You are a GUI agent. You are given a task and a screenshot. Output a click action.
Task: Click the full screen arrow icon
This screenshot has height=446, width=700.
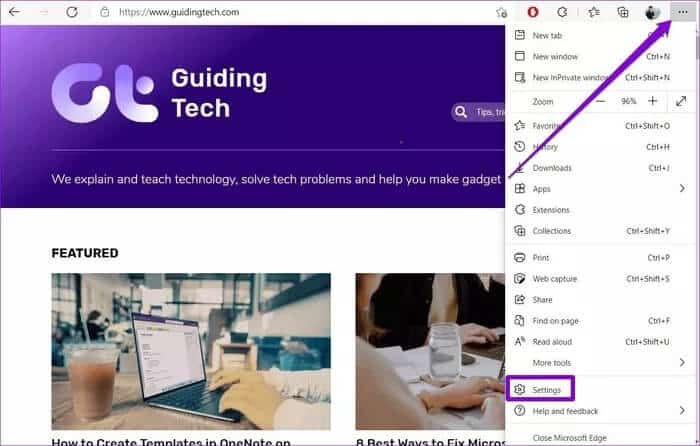coord(681,101)
